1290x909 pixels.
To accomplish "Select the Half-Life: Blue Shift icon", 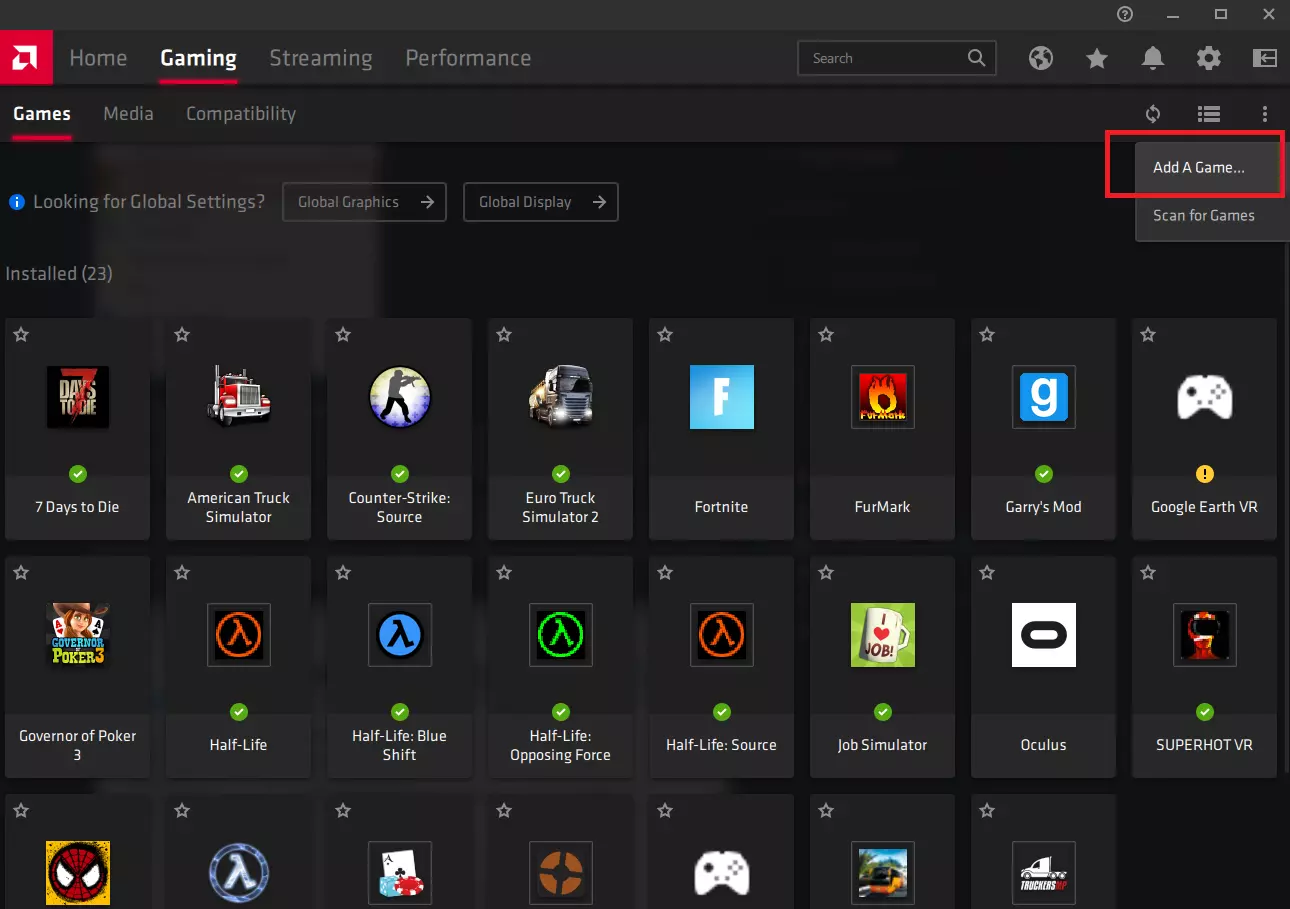I will [x=399, y=635].
